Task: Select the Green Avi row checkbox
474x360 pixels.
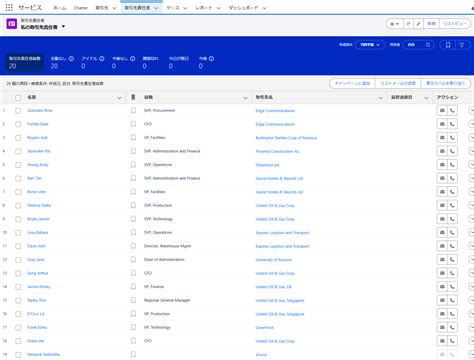Action: pos(18,341)
